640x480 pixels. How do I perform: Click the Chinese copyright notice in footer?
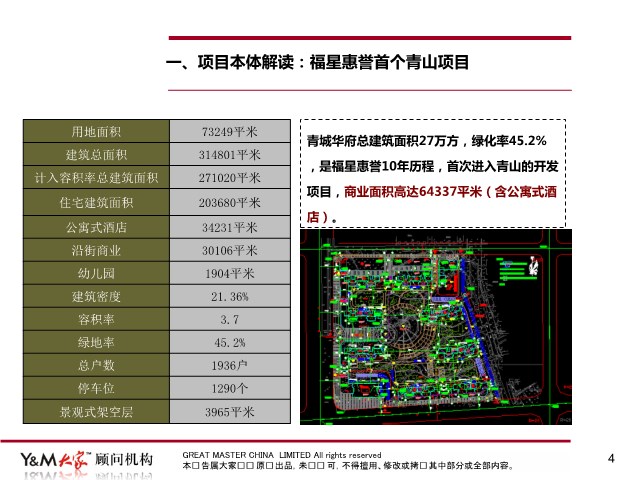pyautogui.click(x=347, y=465)
